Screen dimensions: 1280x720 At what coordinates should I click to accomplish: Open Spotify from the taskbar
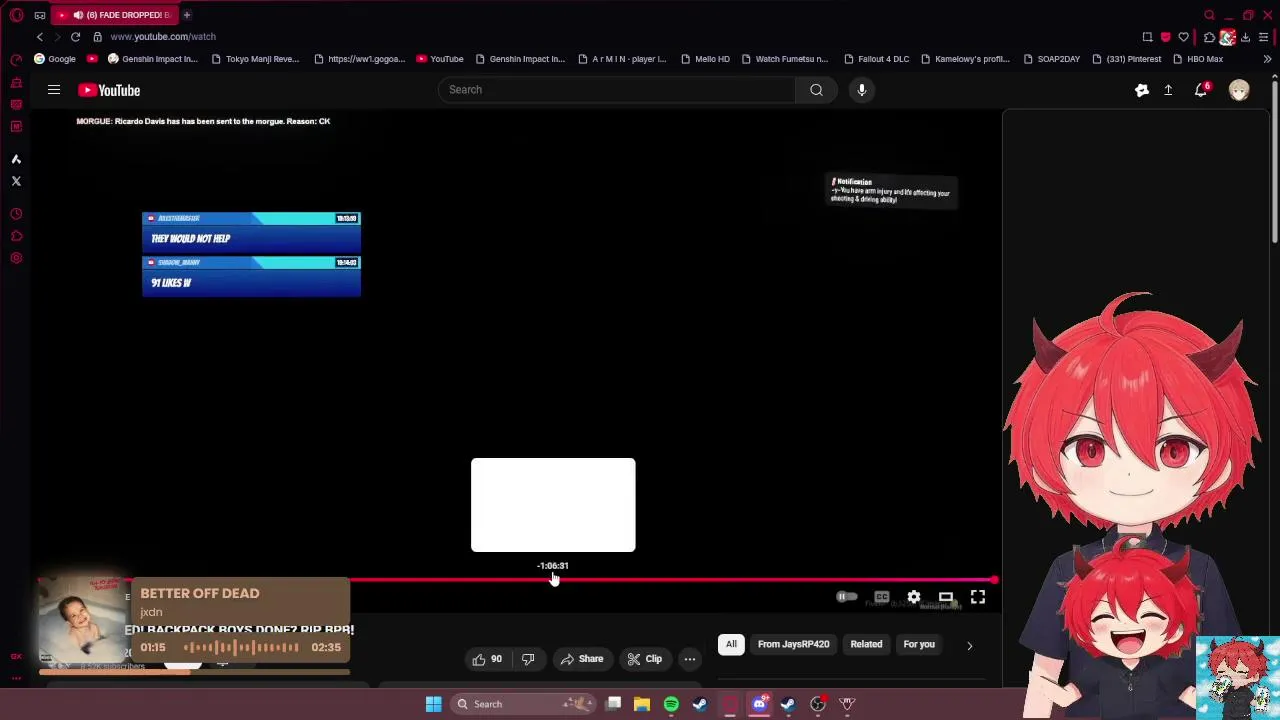tap(671, 704)
